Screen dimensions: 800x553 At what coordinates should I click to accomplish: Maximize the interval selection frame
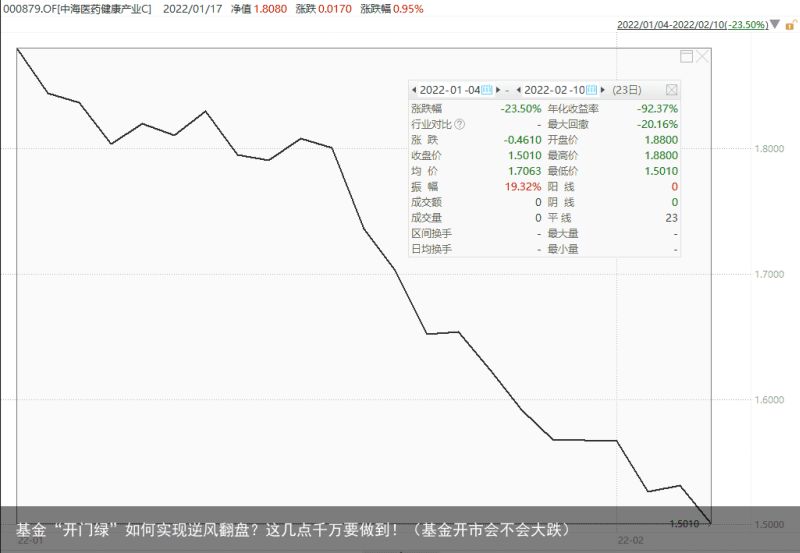coord(687,56)
